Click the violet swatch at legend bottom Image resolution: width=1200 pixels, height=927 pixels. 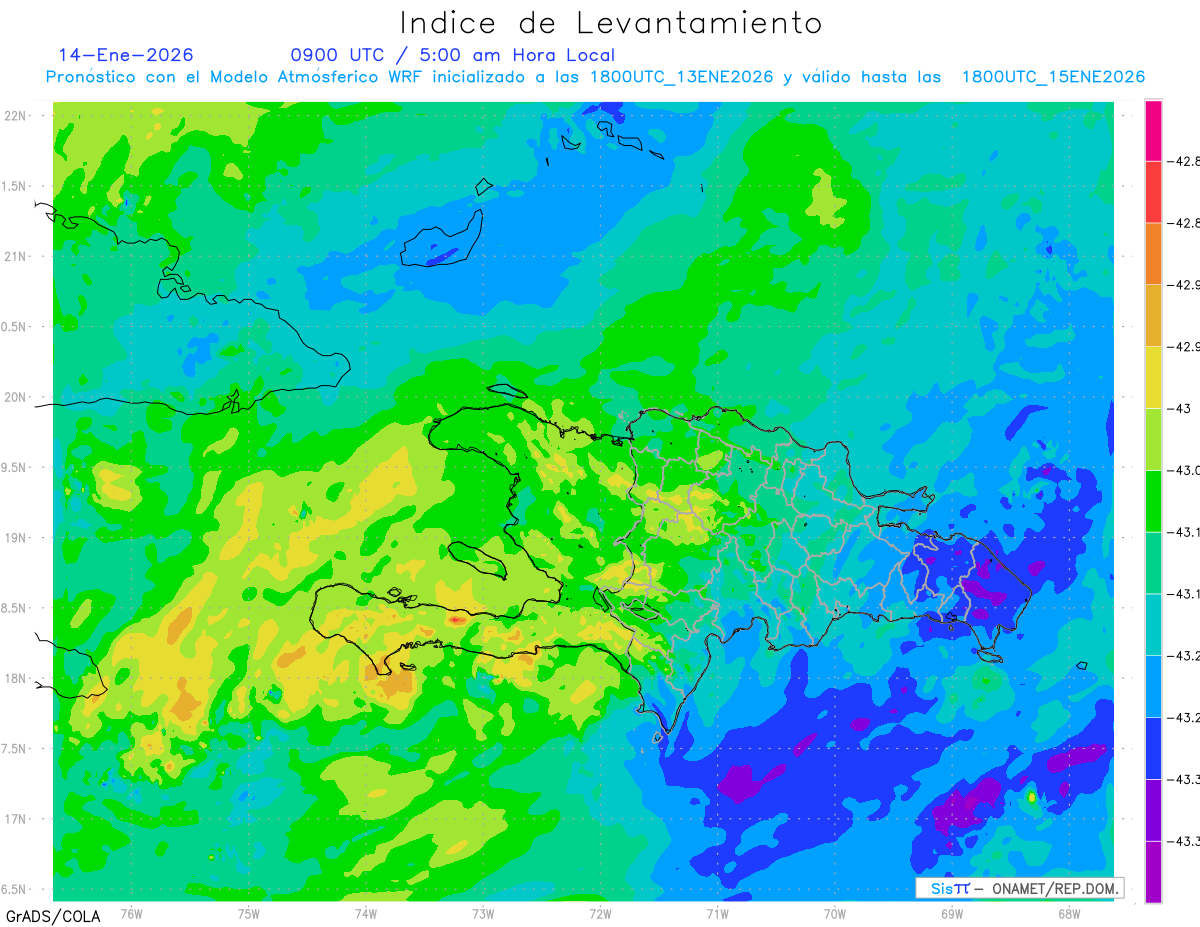pos(1153,872)
